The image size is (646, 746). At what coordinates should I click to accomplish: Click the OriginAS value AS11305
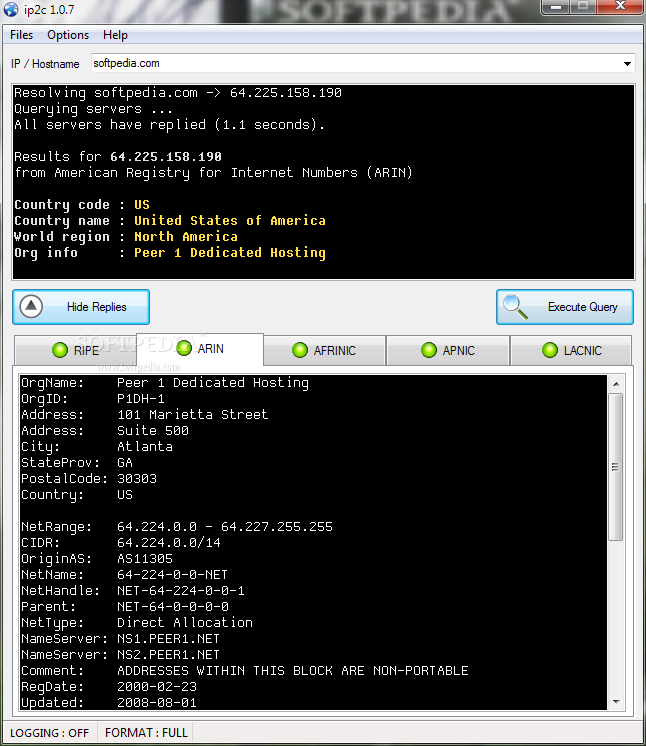click(x=145, y=559)
